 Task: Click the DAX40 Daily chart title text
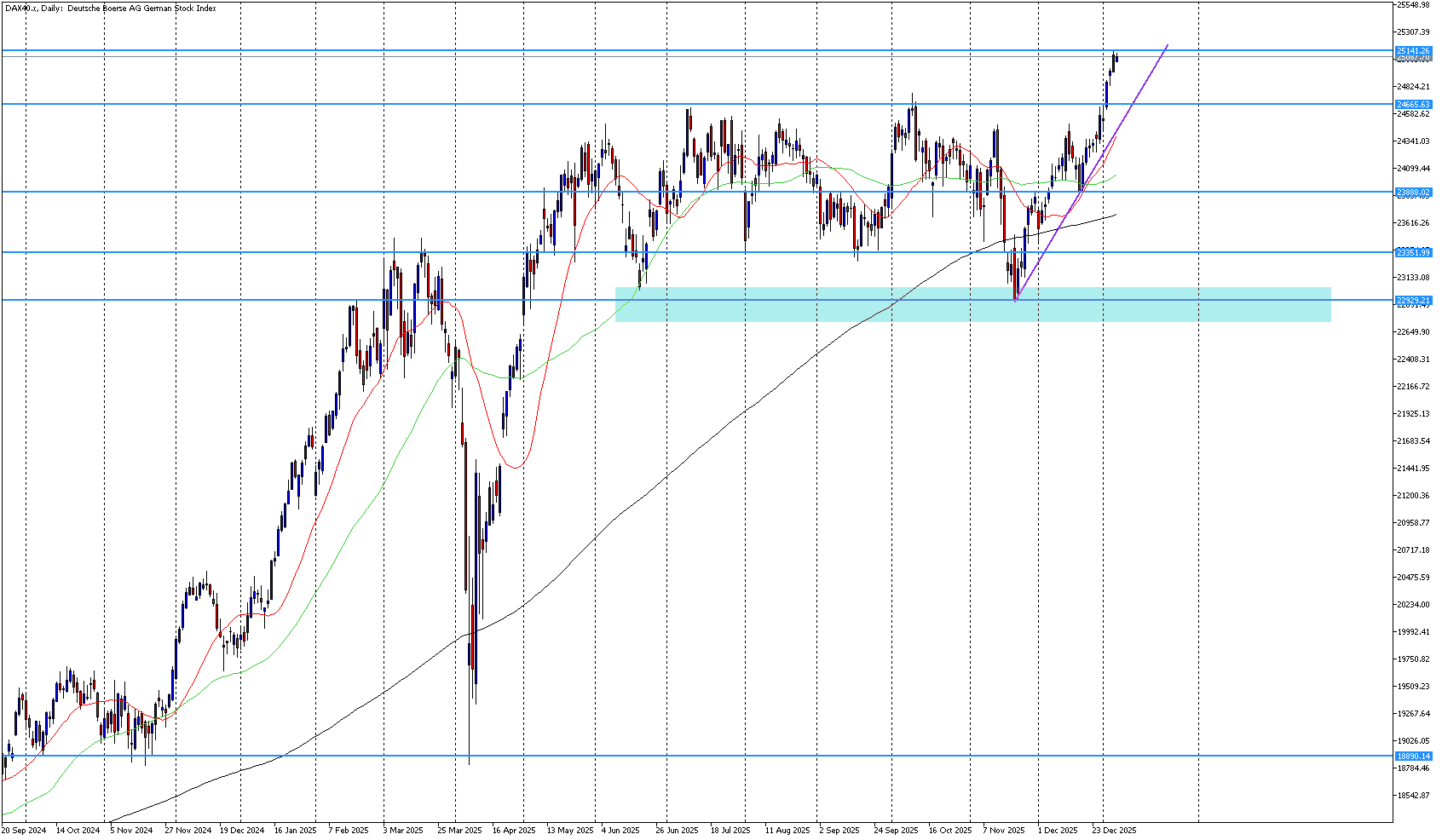[x=111, y=9]
